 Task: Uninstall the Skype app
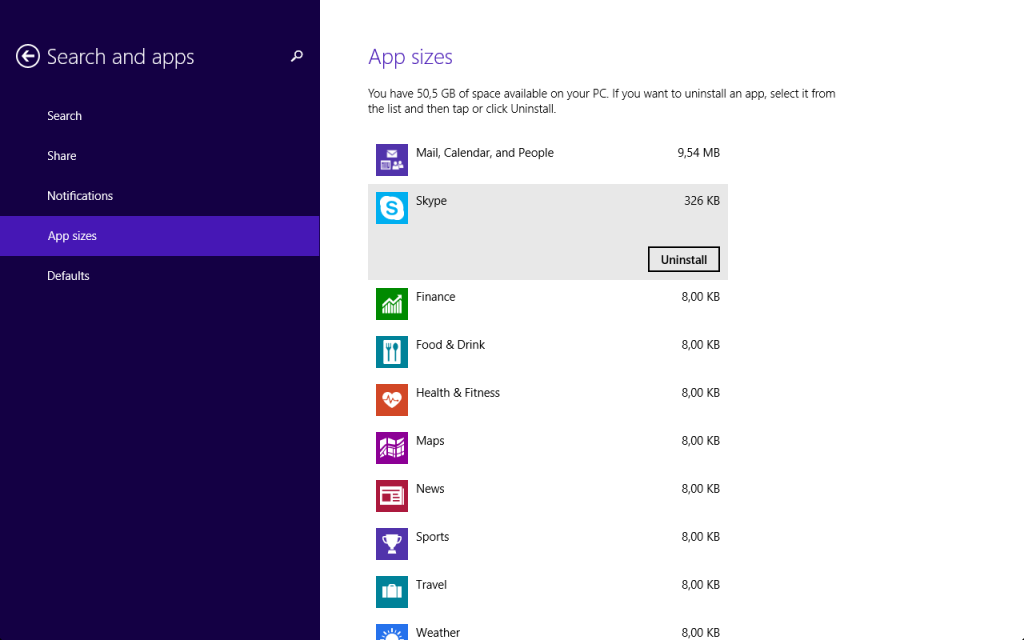684,259
